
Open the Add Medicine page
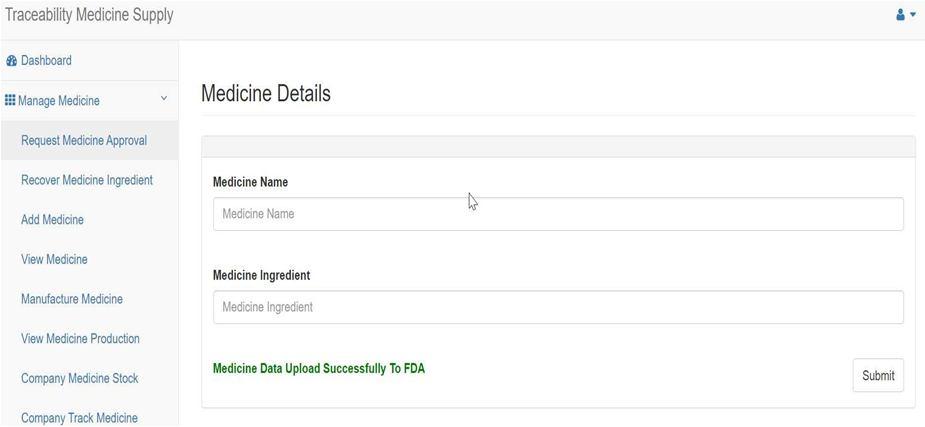[53, 219]
